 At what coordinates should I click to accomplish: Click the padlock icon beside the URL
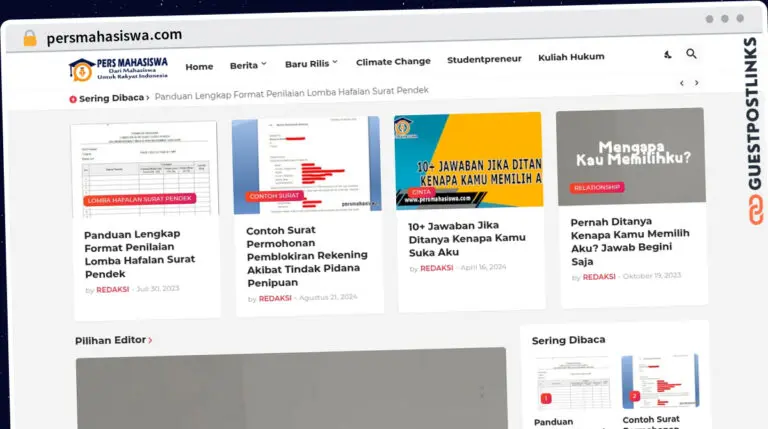click(30, 38)
